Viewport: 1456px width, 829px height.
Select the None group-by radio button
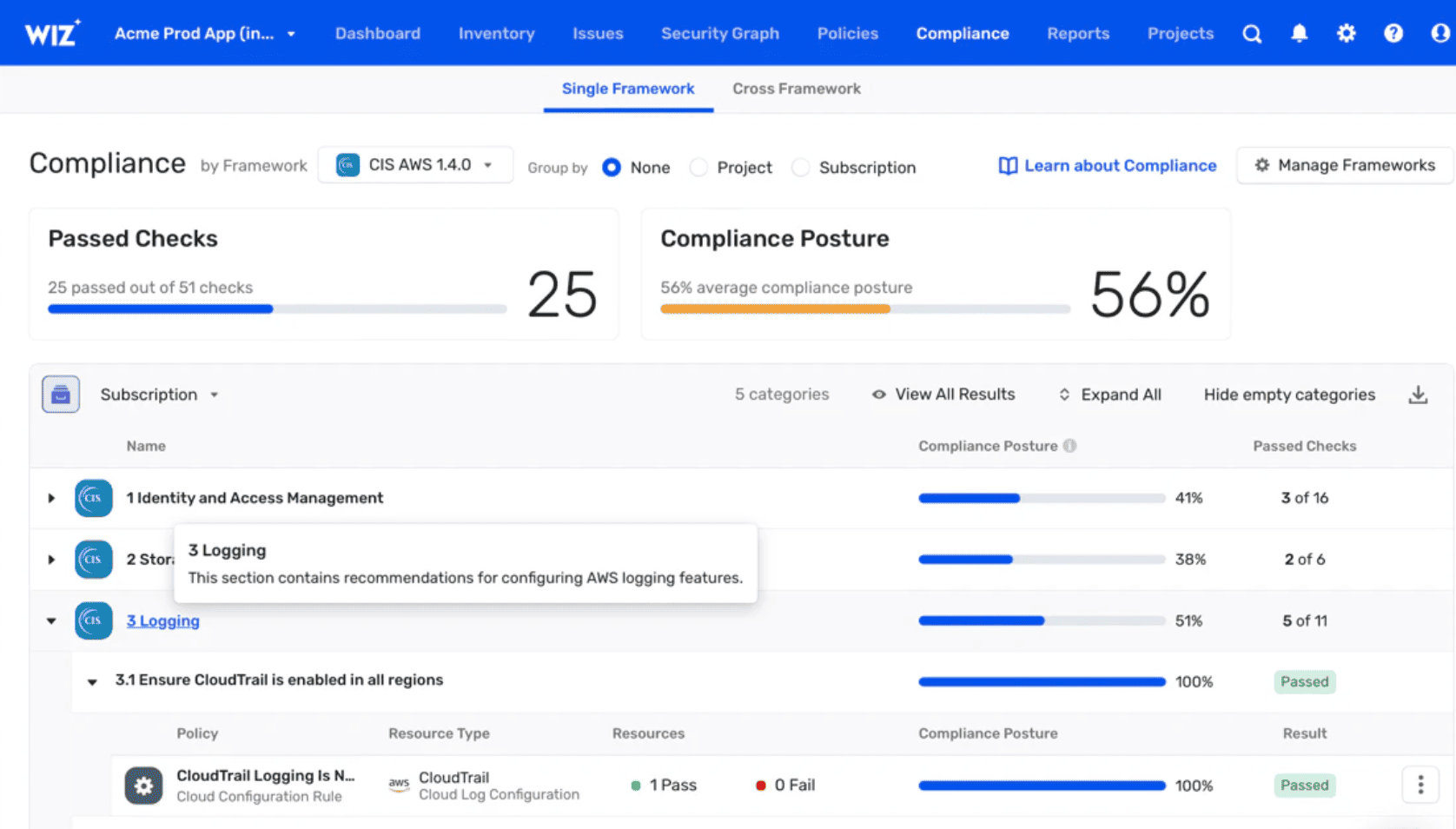pyautogui.click(x=612, y=167)
